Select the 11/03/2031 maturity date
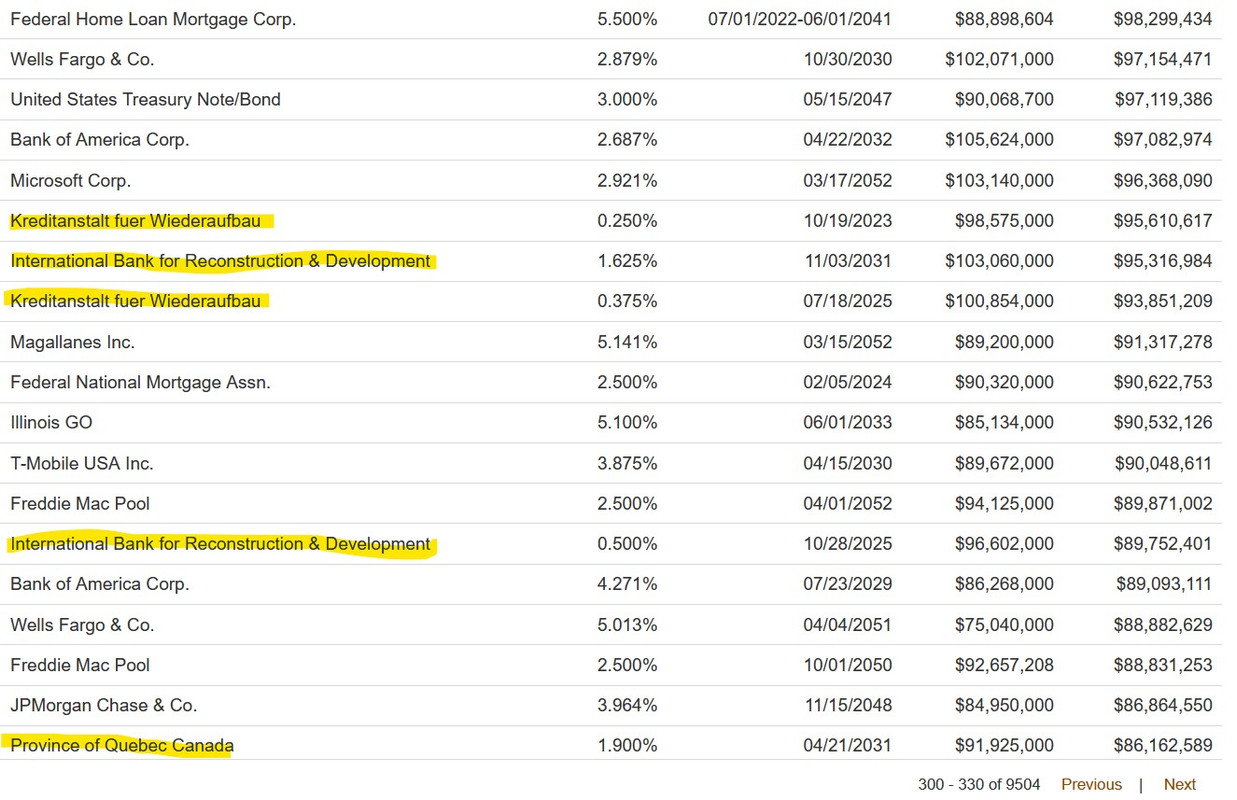Viewport: 1237px width, 800px height. pos(848,261)
